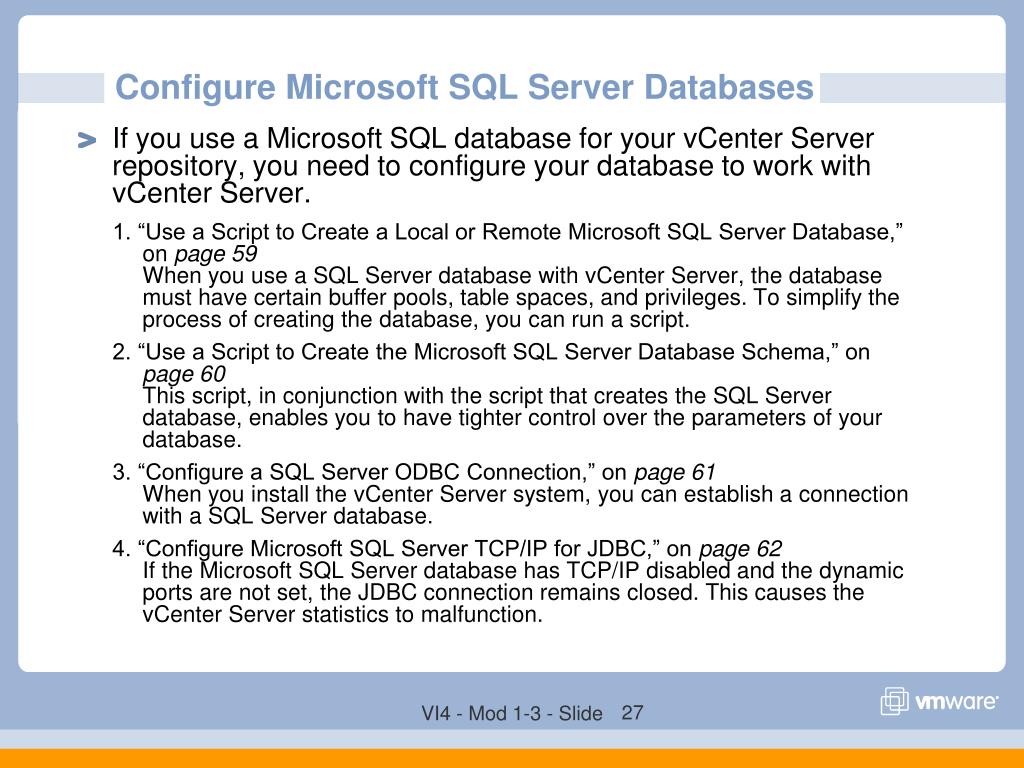Click the paragraph about buffer pools and table spaces
Viewport: 1024px width, 768px height.
pos(520,298)
